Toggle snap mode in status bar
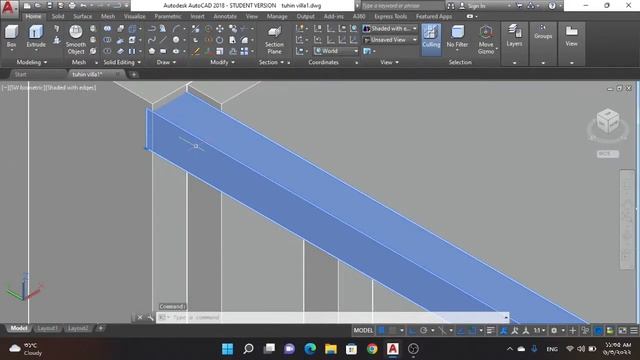640x360 pixels. click(392, 330)
